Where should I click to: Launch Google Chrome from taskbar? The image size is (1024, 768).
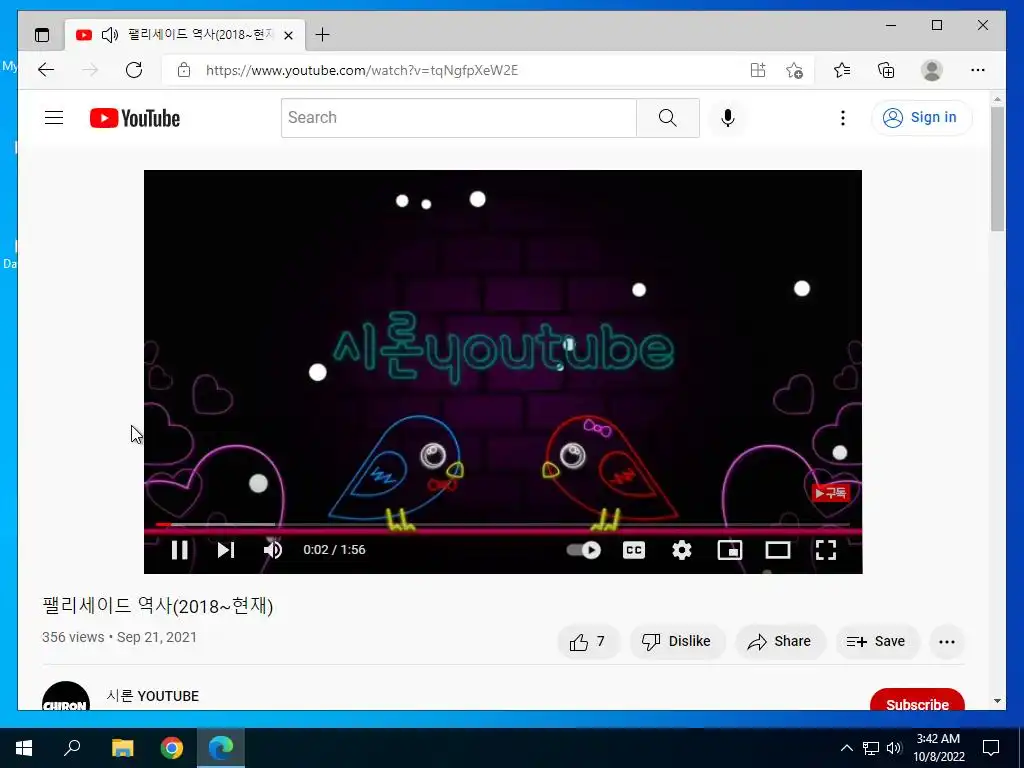pos(172,748)
